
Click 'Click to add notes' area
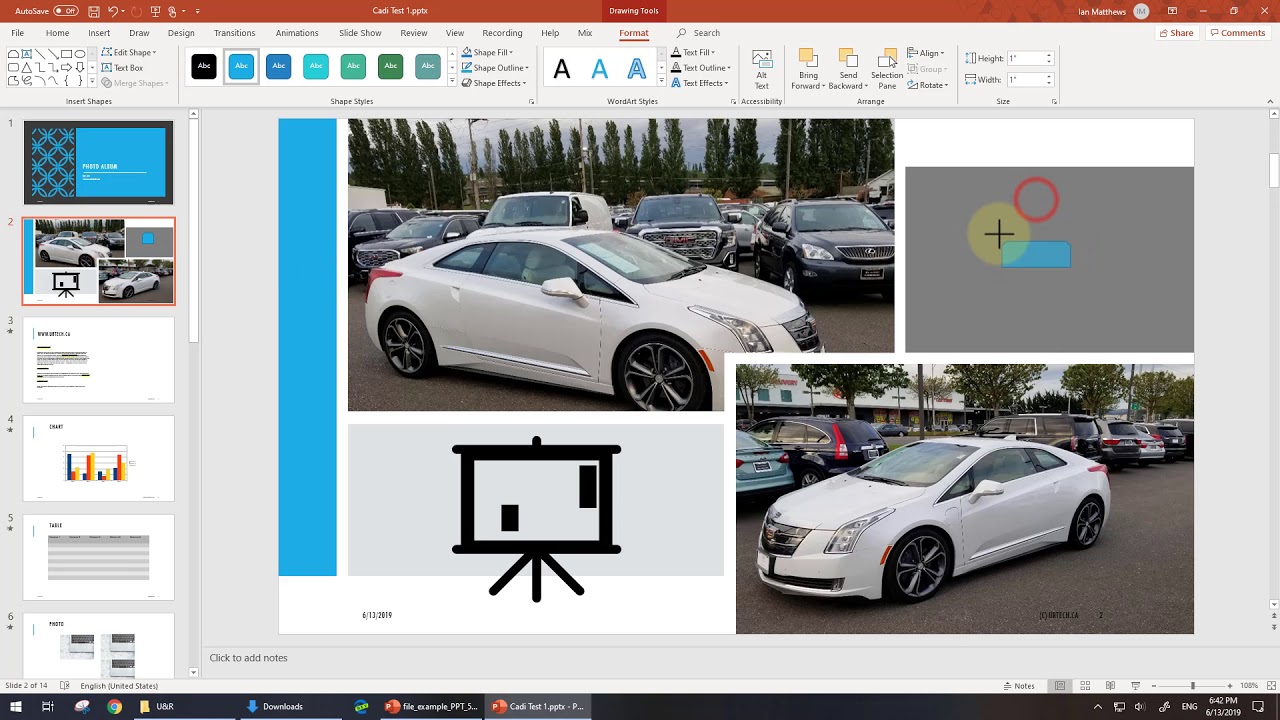(248, 658)
